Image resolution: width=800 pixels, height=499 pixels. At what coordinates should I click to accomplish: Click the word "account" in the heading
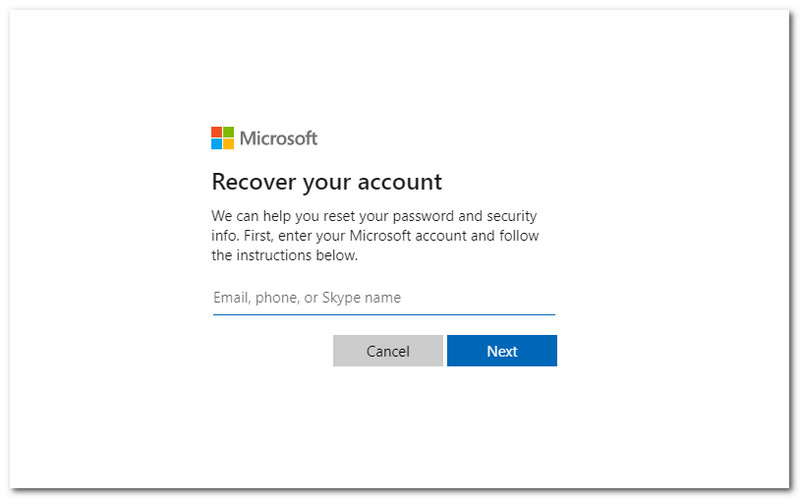click(x=399, y=183)
